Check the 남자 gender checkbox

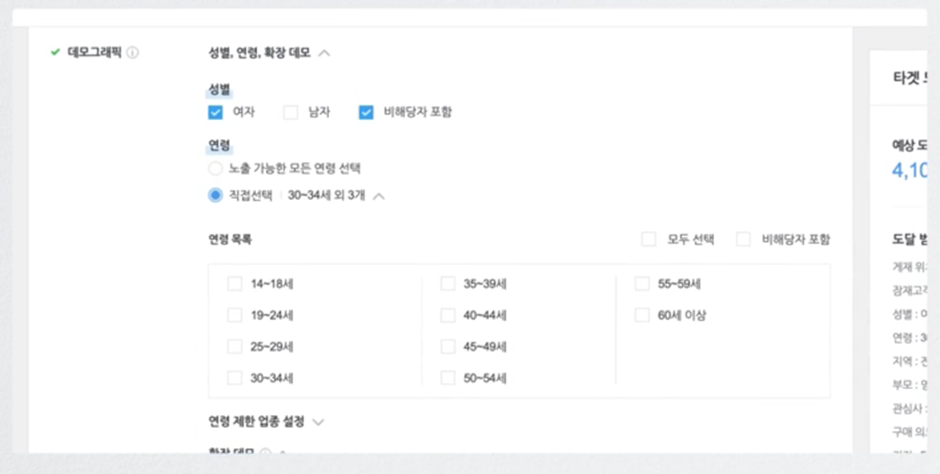291,112
